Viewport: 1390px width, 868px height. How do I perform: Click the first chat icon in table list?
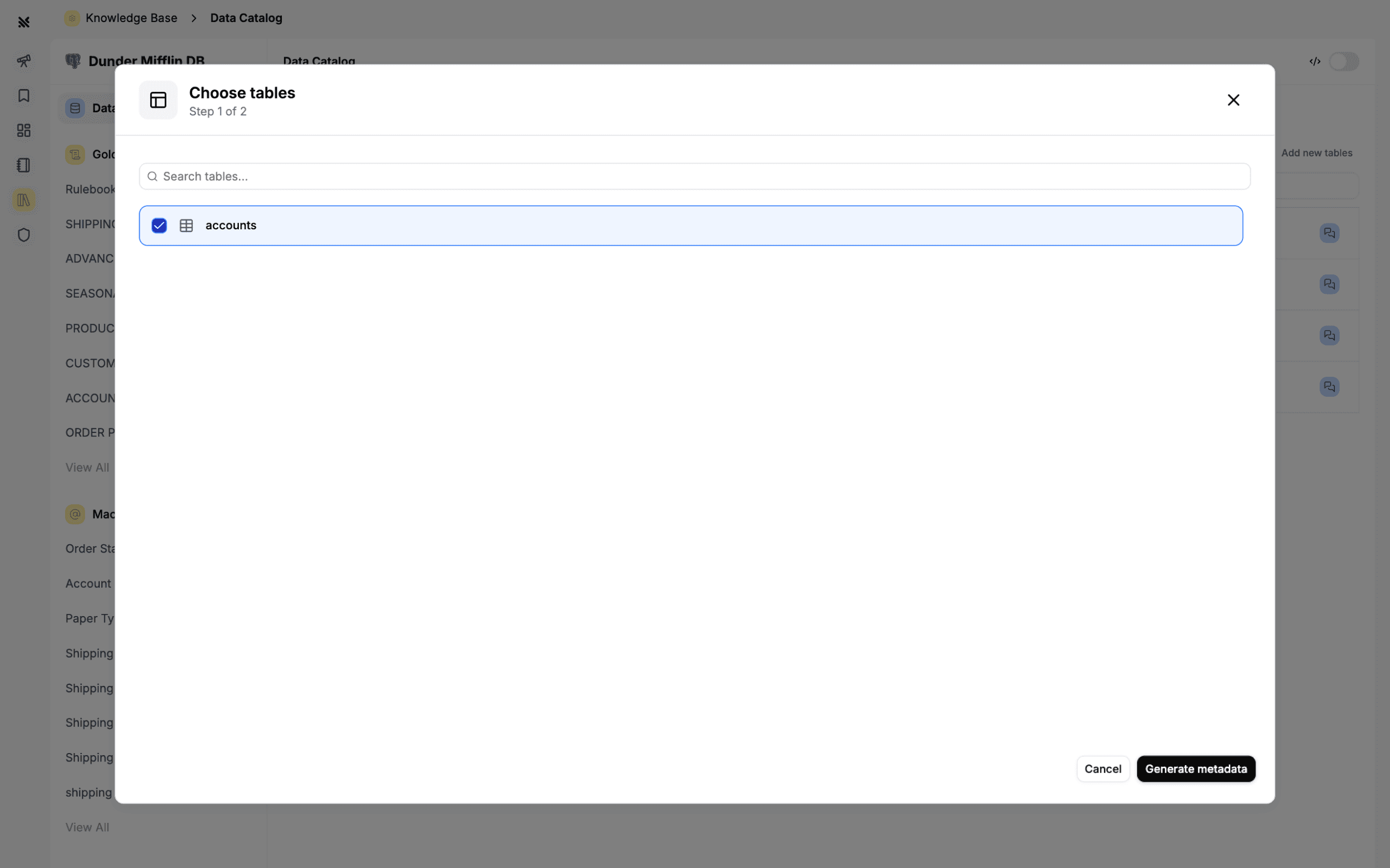tap(1329, 233)
